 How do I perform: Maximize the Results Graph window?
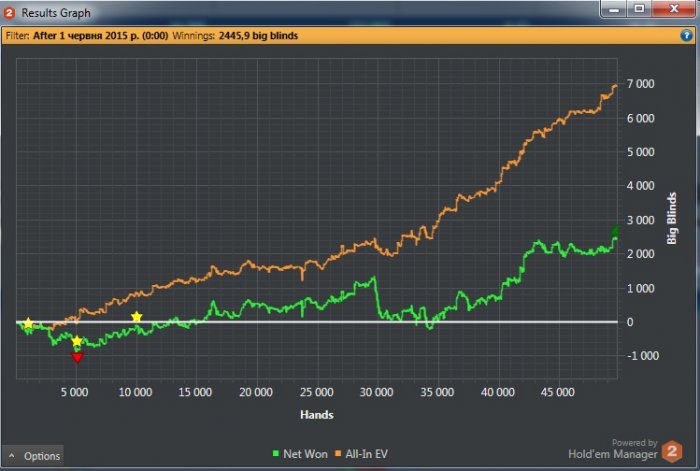coord(639,9)
